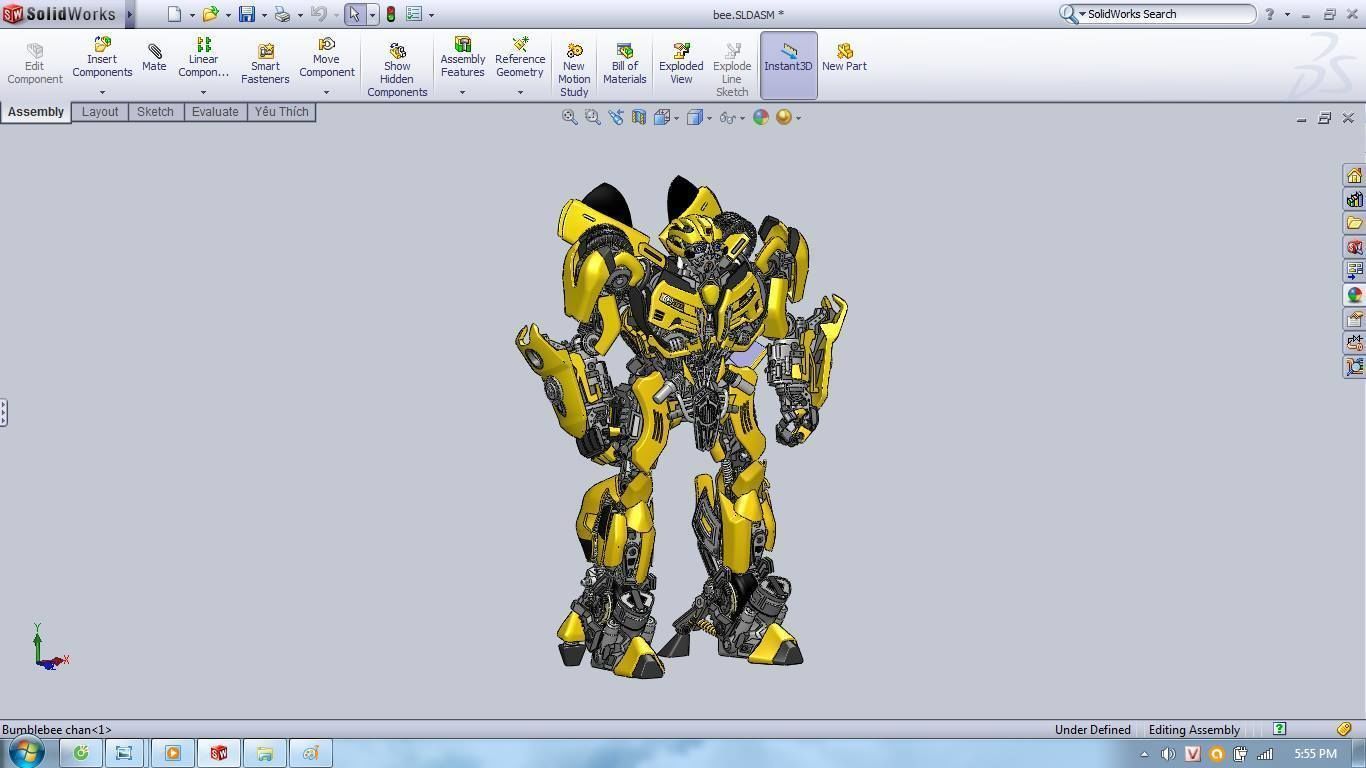The height and width of the screenshot is (768, 1366).
Task: Switch to the Assembly tab
Action: coord(36,112)
